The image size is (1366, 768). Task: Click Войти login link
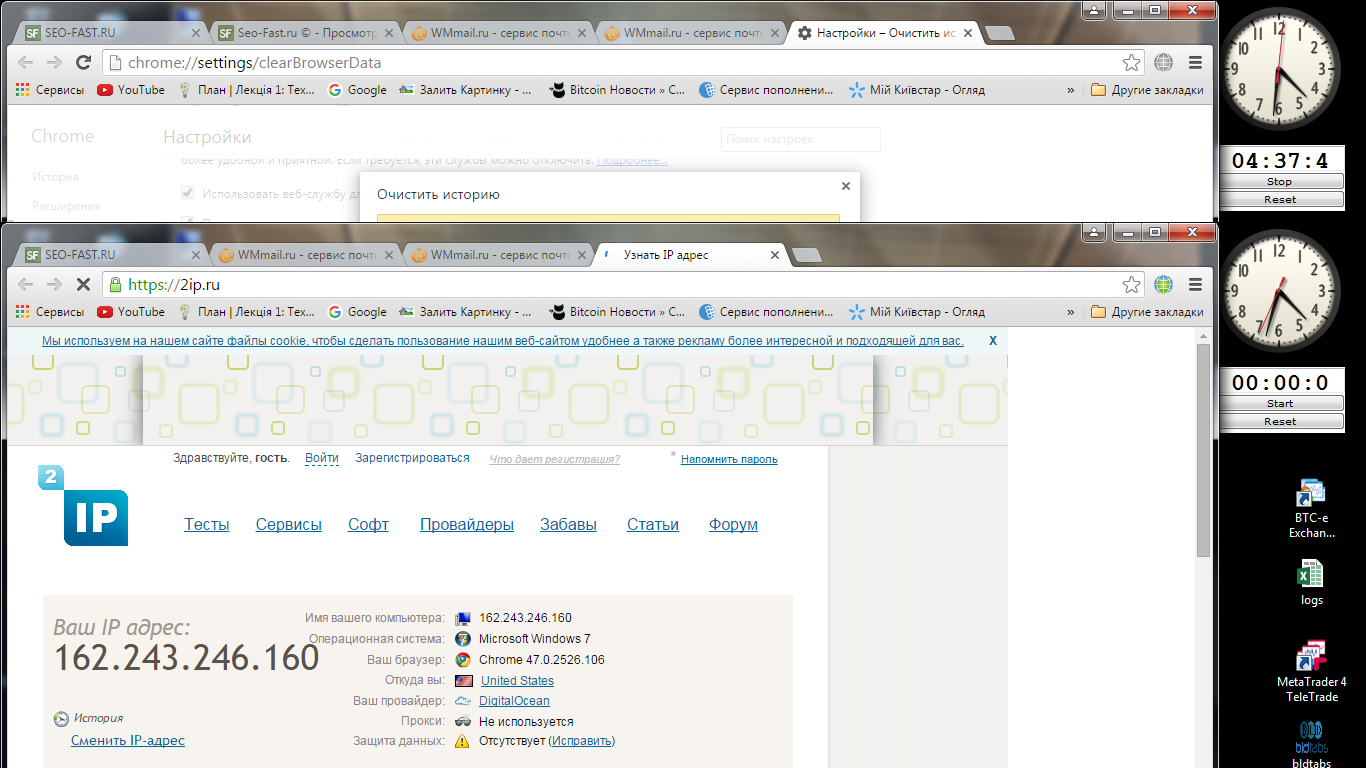pyautogui.click(x=322, y=458)
